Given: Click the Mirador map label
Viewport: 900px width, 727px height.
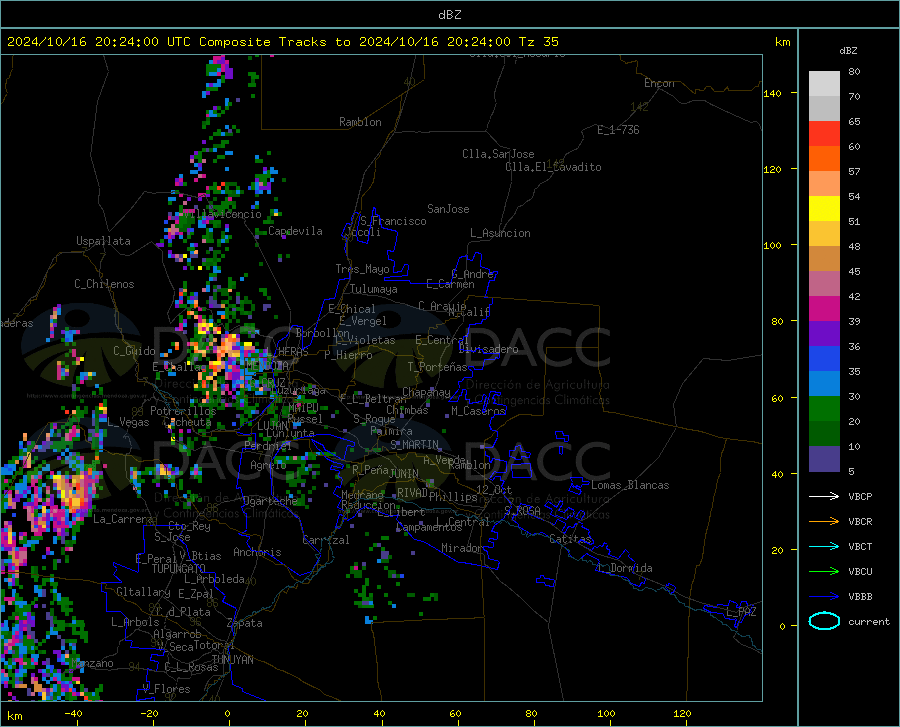Looking at the screenshot, I should click(x=462, y=549).
